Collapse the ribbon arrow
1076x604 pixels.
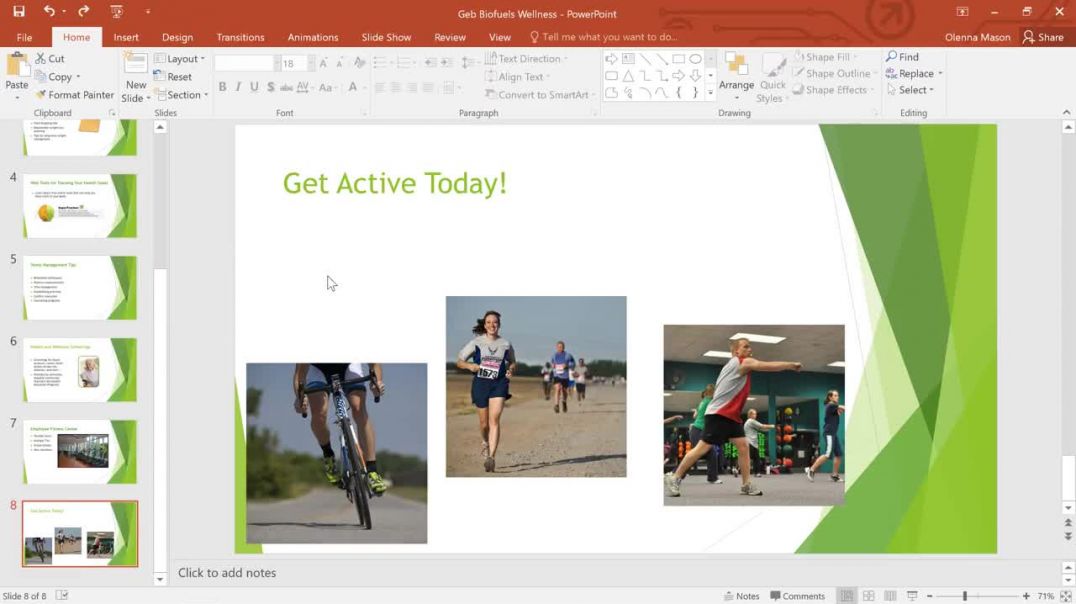coord(1066,112)
